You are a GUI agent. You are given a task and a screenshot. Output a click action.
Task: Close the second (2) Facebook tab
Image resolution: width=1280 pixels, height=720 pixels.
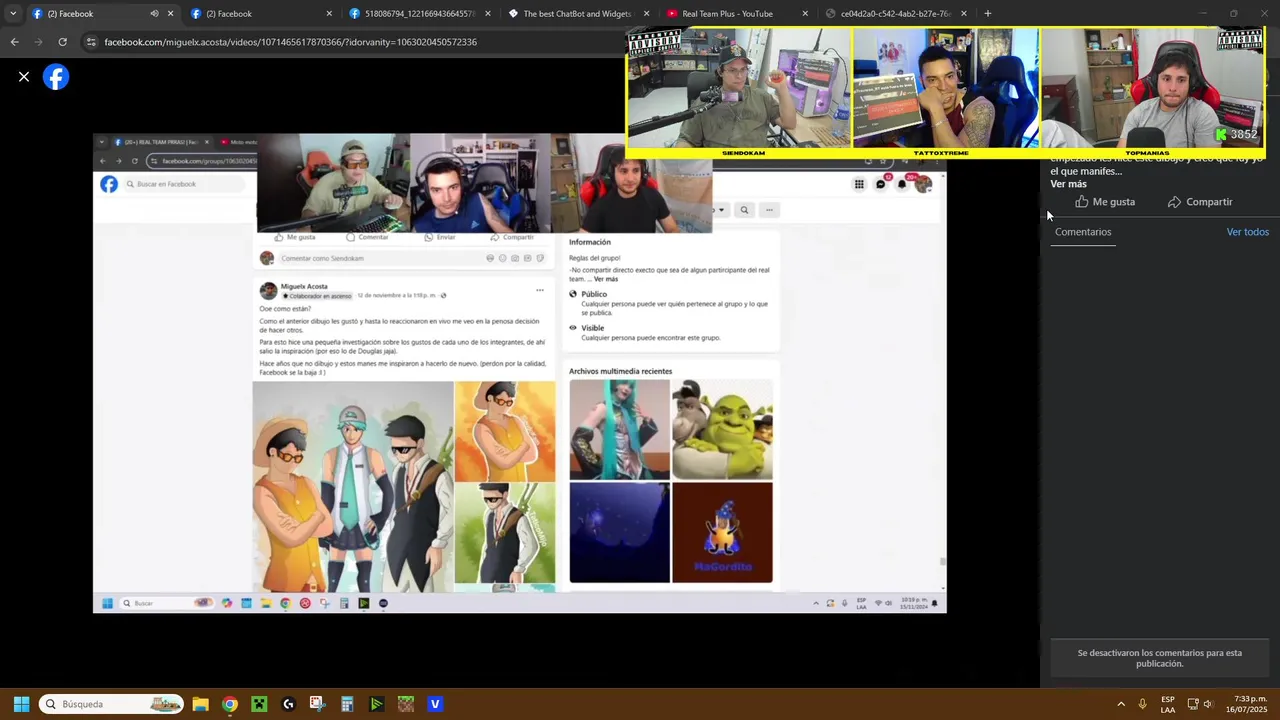click(x=329, y=14)
